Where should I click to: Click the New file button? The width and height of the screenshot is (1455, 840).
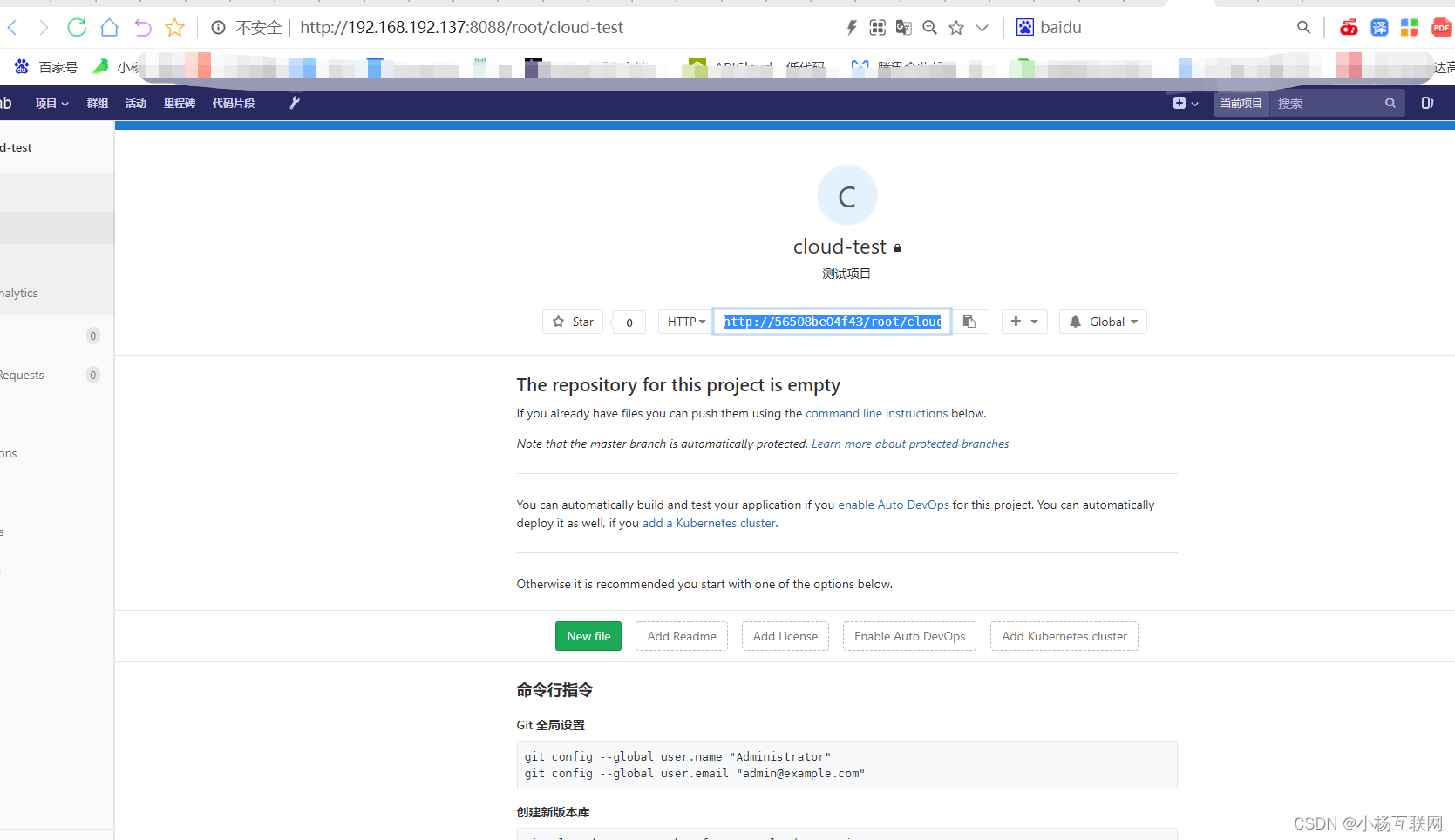(x=588, y=636)
